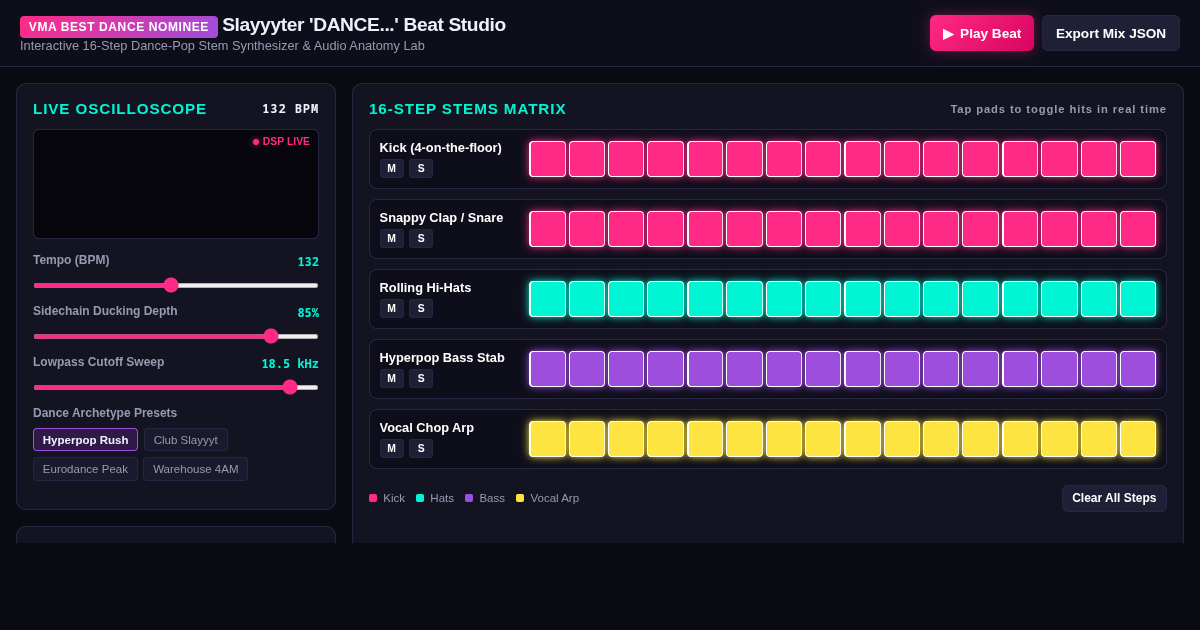
Task: Toggle third step pad of Vocal Chop Arp row
Action: [626, 439]
